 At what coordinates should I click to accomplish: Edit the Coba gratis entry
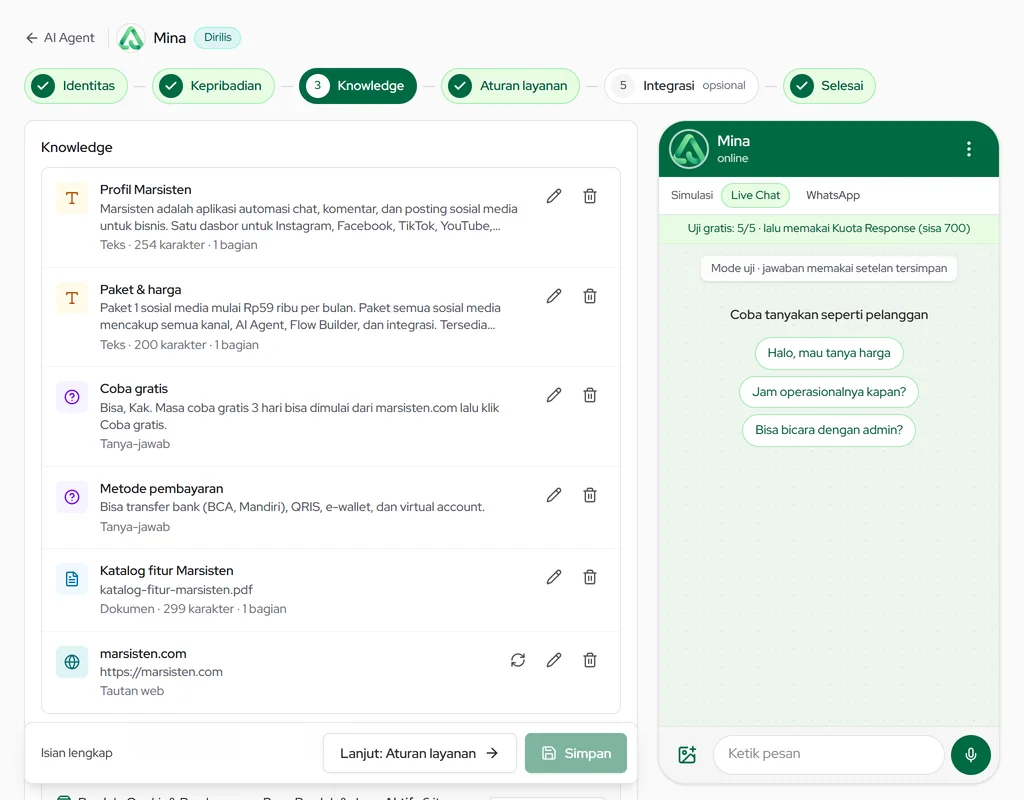coord(554,395)
